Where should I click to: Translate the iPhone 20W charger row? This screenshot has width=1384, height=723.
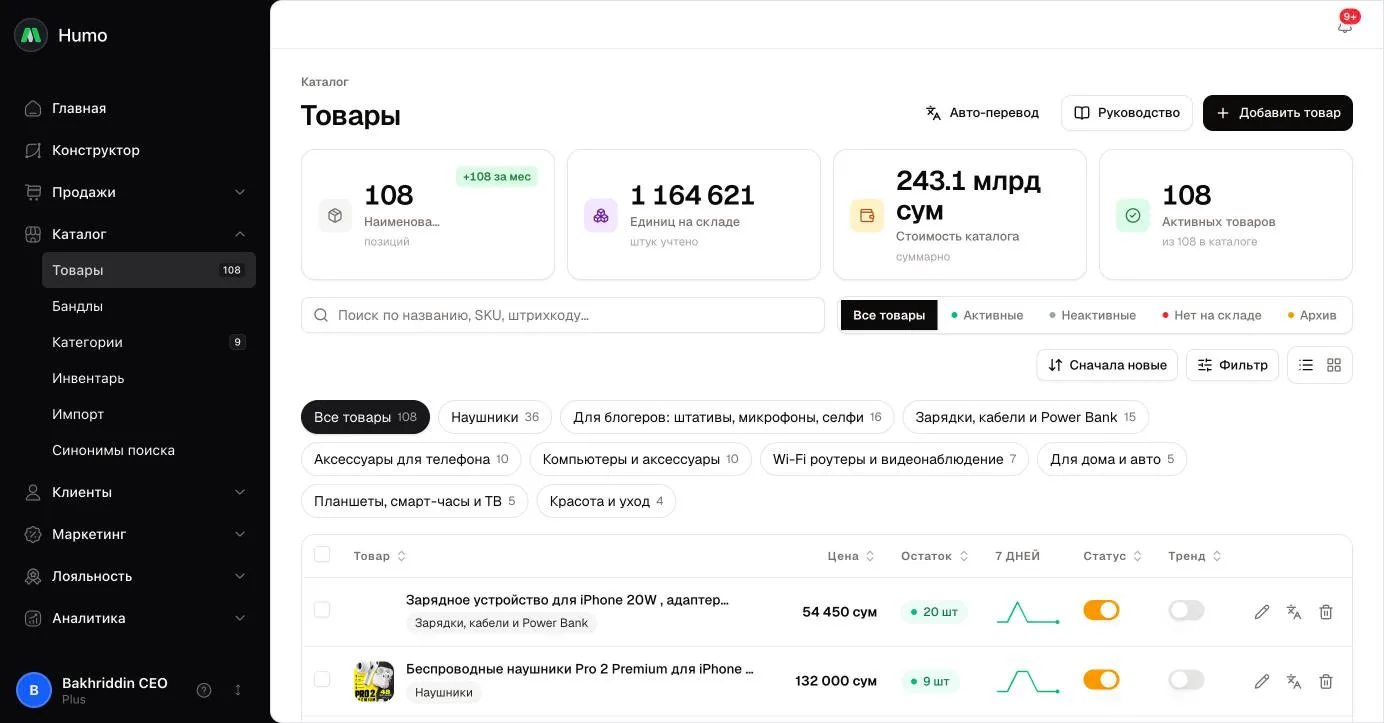pyautogui.click(x=1294, y=612)
